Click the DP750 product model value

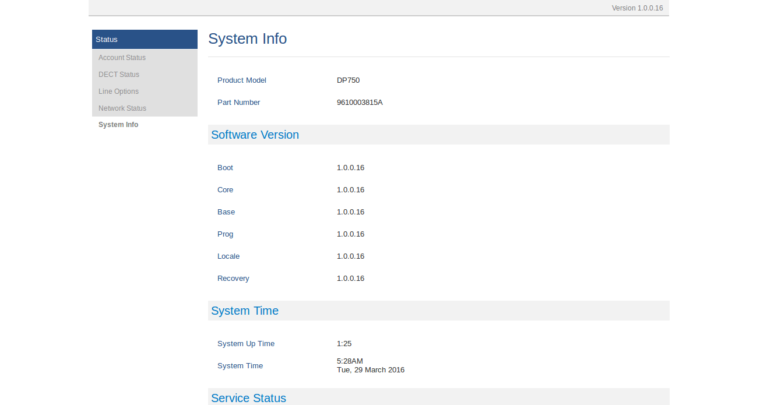pos(348,80)
